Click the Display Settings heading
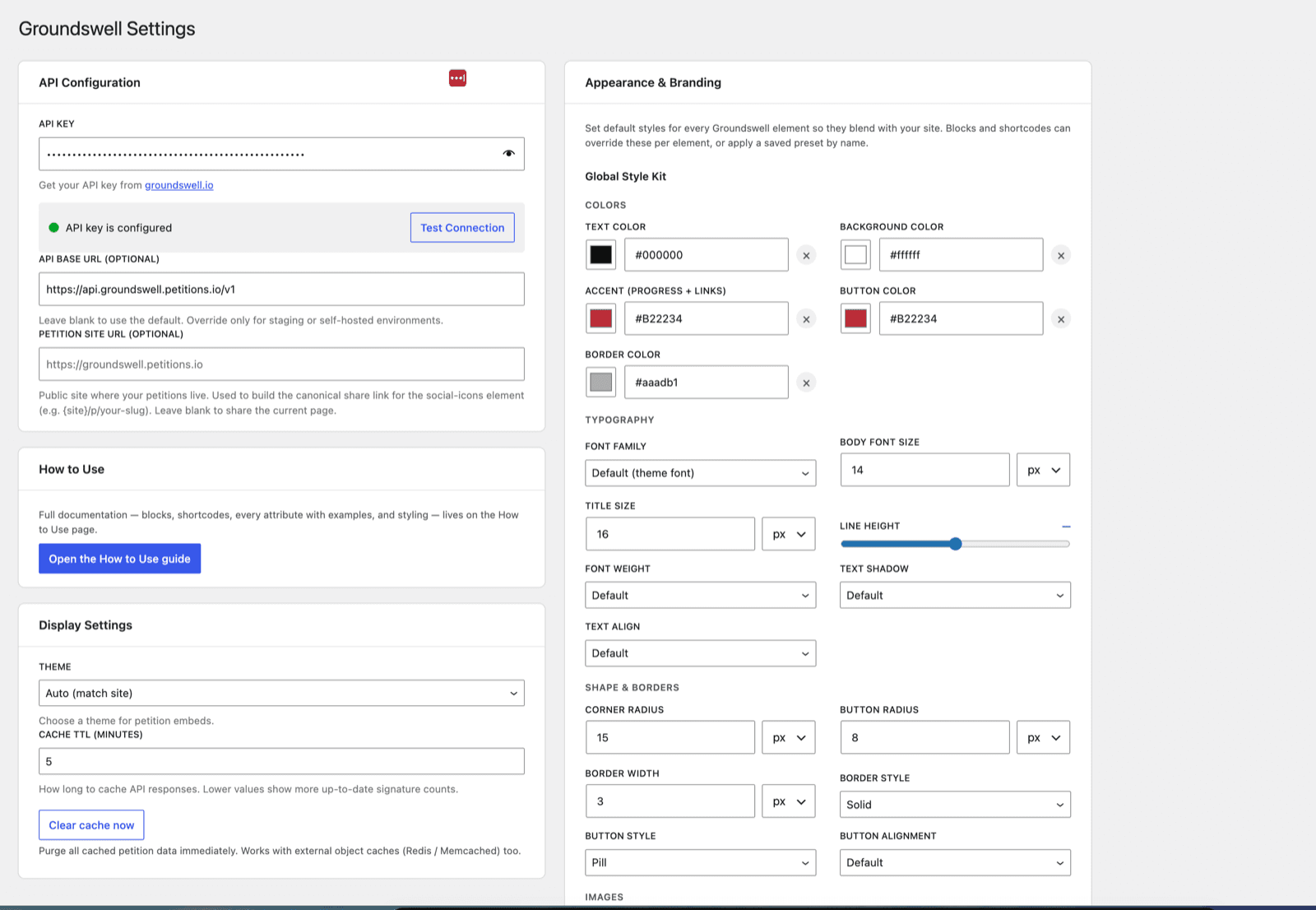Screen dimensions: 1316x910 tap(86, 625)
